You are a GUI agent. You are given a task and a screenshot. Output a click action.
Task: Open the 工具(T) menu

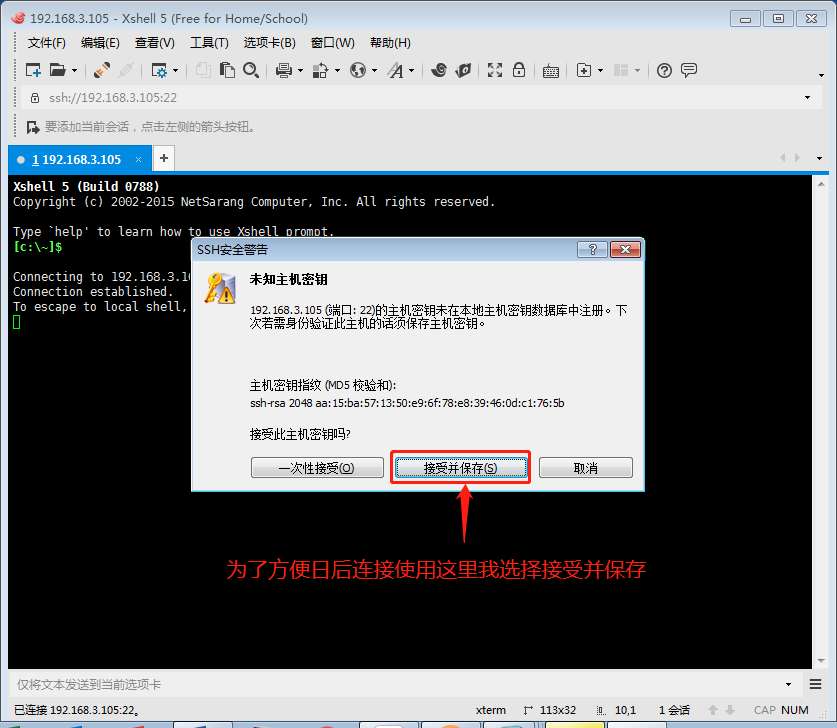tap(209, 42)
